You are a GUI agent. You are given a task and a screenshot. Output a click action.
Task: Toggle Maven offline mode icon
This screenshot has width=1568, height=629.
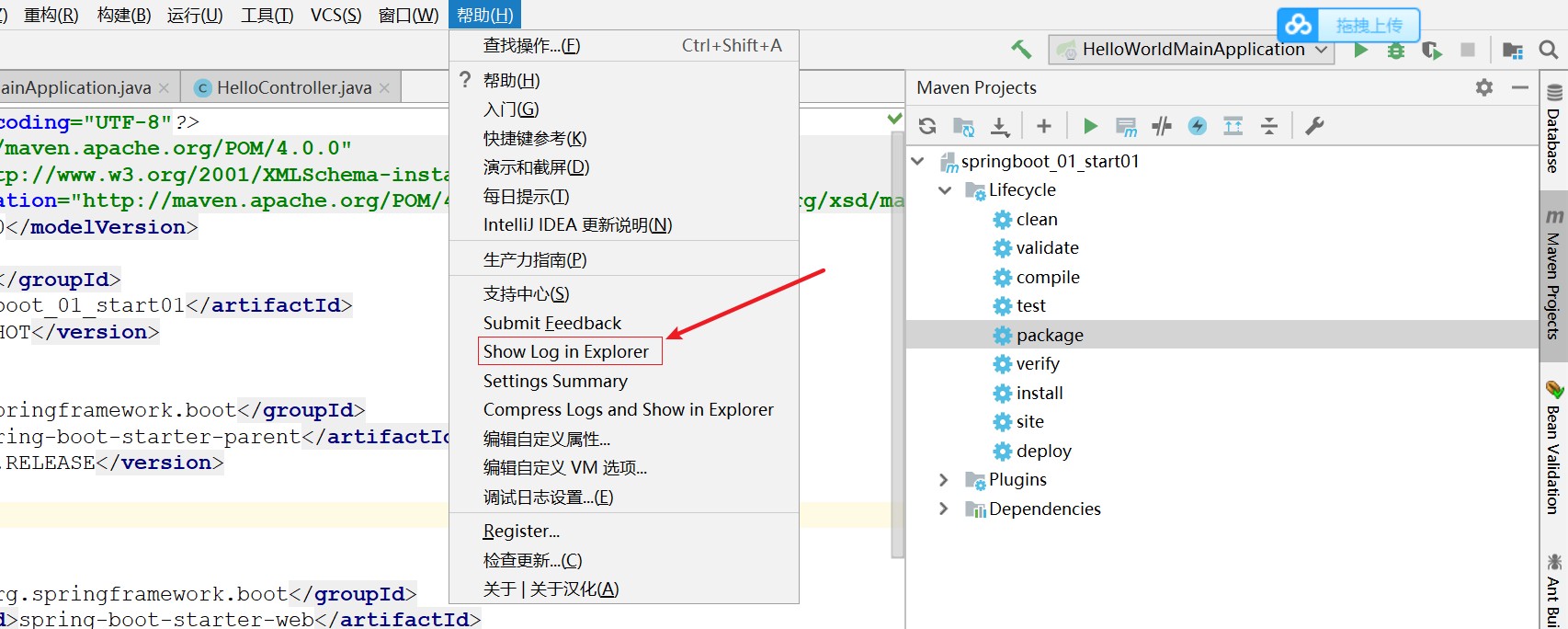point(1162,126)
